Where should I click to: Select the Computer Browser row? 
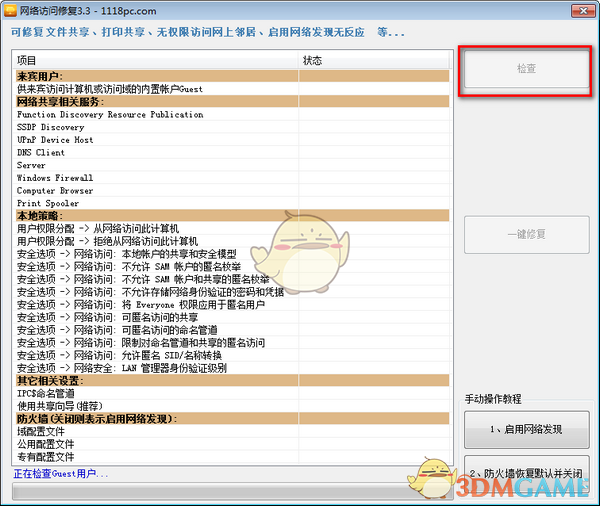(x=233, y=190)
